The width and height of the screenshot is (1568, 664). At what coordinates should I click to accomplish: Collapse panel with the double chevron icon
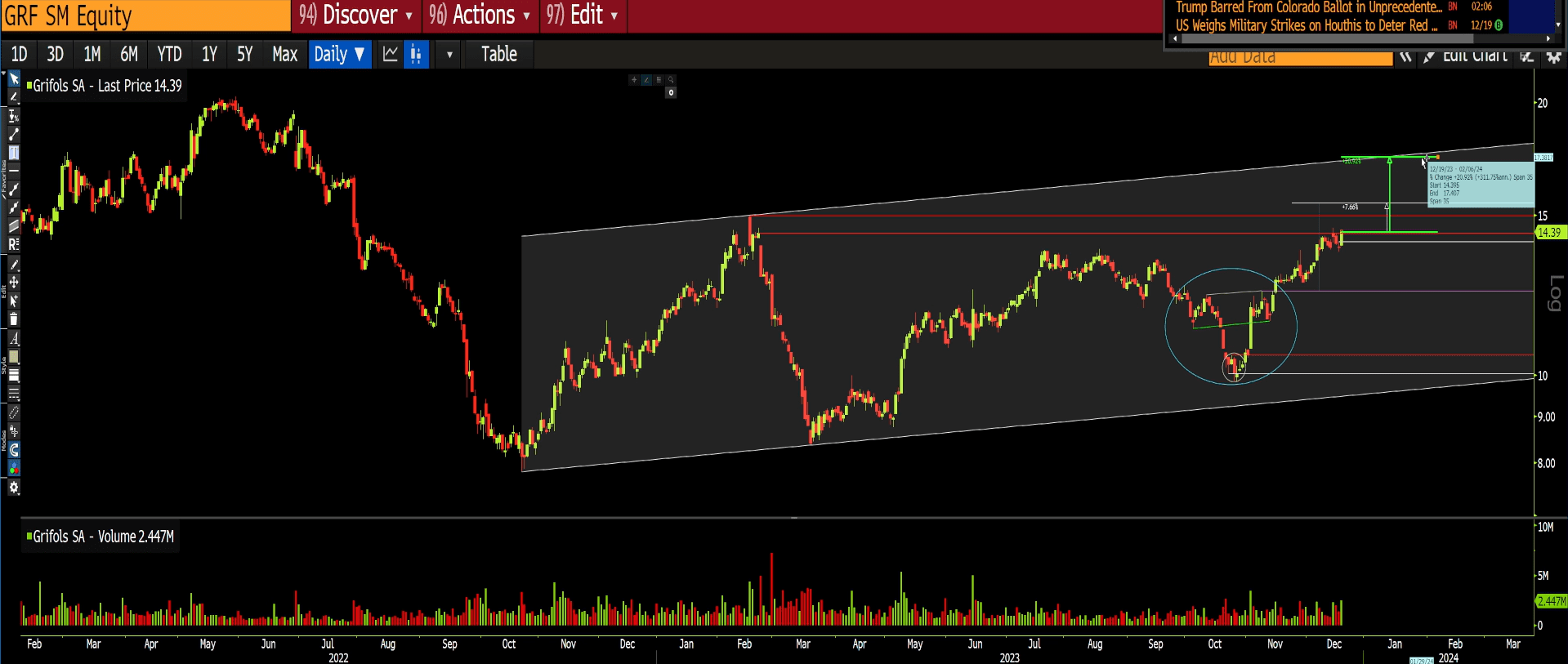pos(1405,56)
